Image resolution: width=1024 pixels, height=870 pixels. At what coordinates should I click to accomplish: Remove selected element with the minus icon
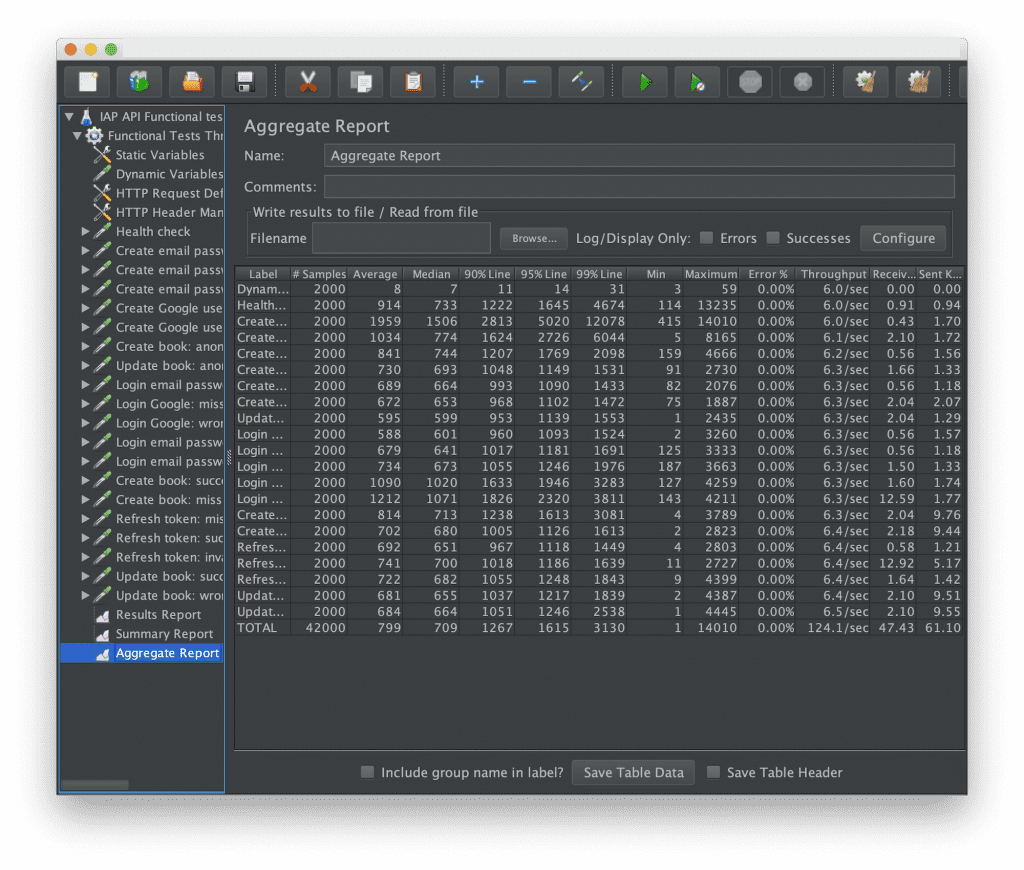tap(528, 82)
